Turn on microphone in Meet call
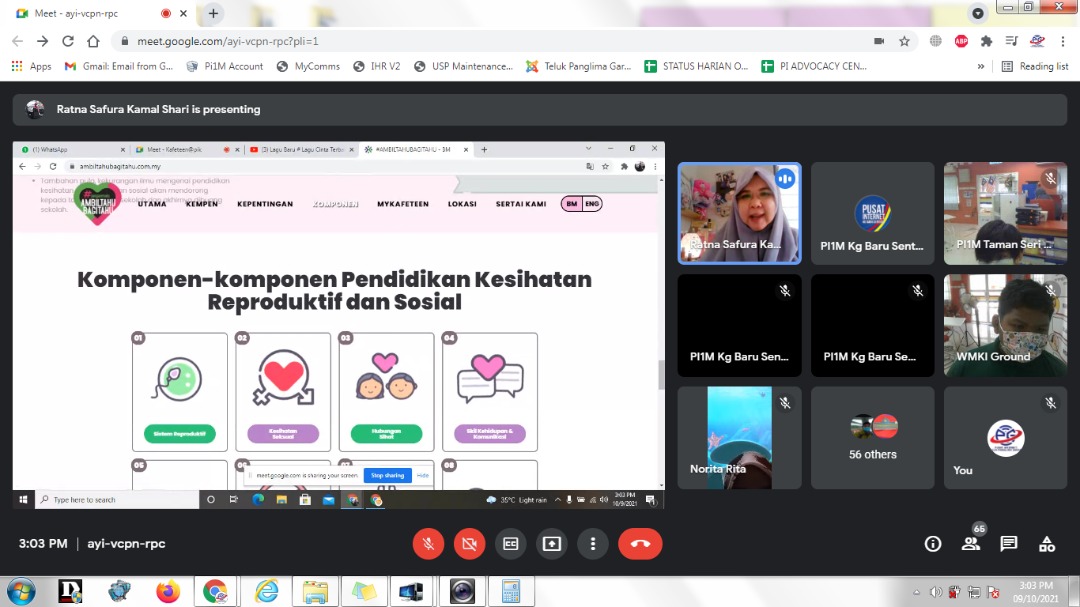This screenshot has height=607, width=1080. point(428,544)
